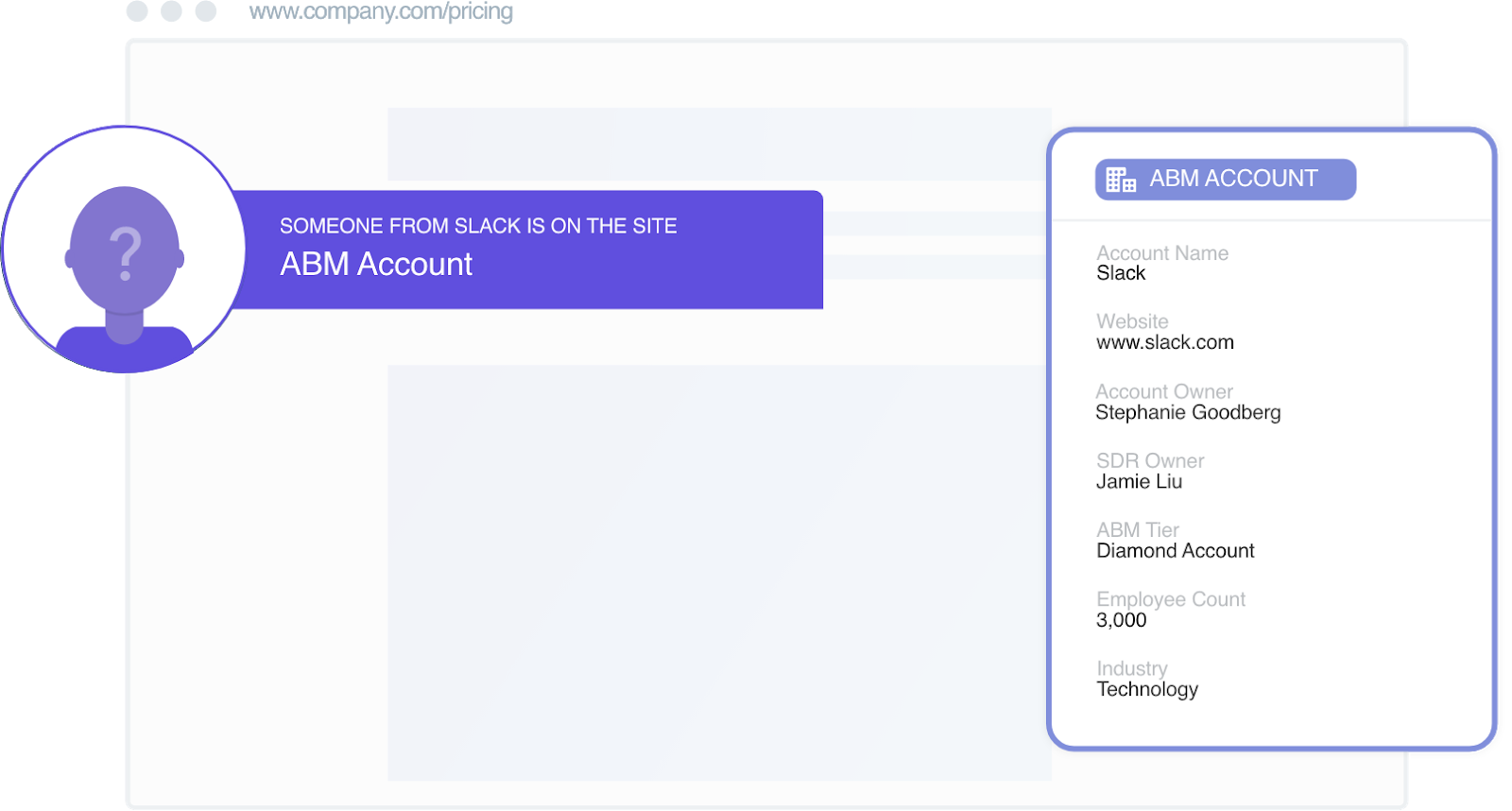Select the 'Diamond Account' tier value

[1176, 551]
